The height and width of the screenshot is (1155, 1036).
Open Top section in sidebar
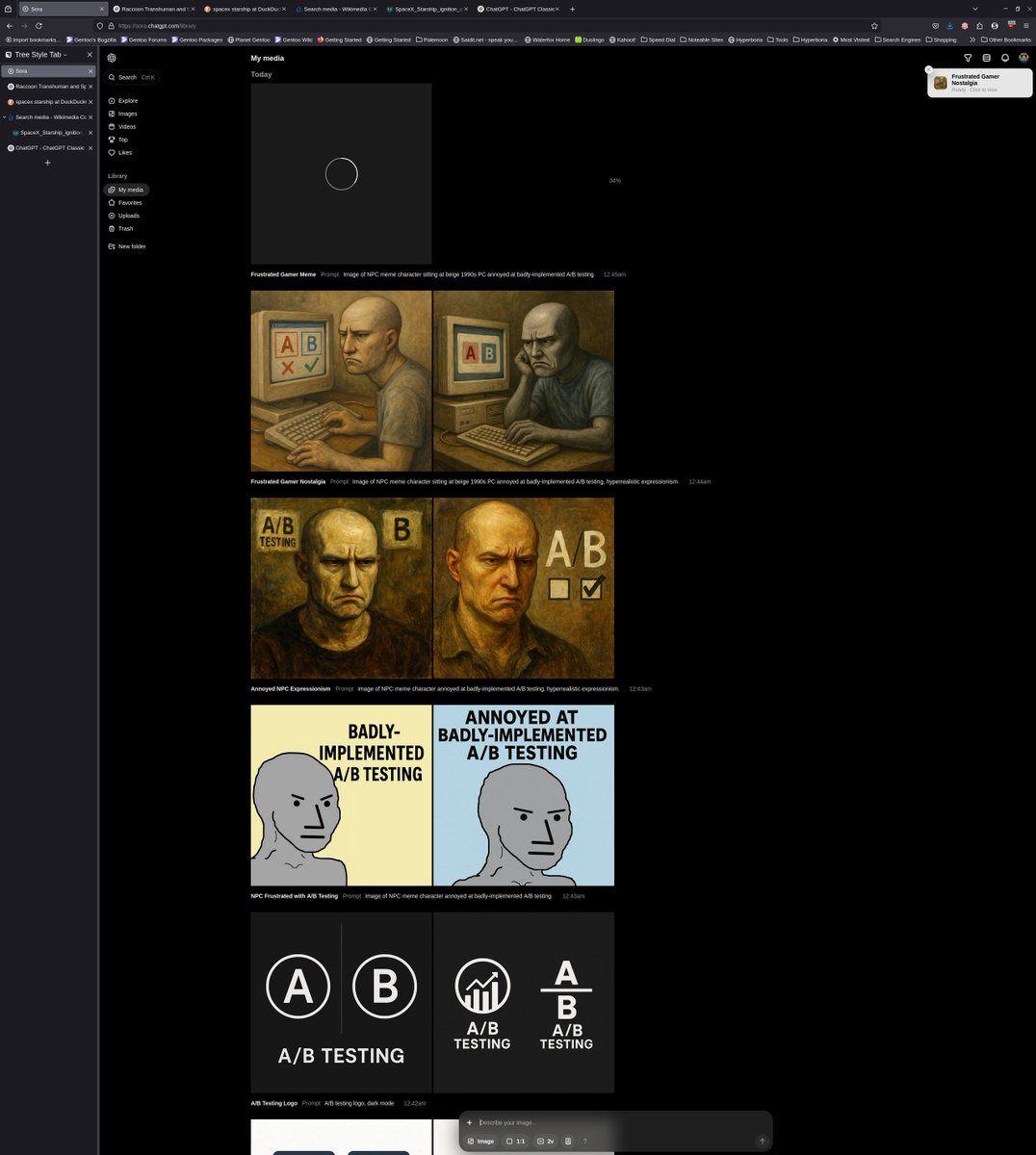119,140
